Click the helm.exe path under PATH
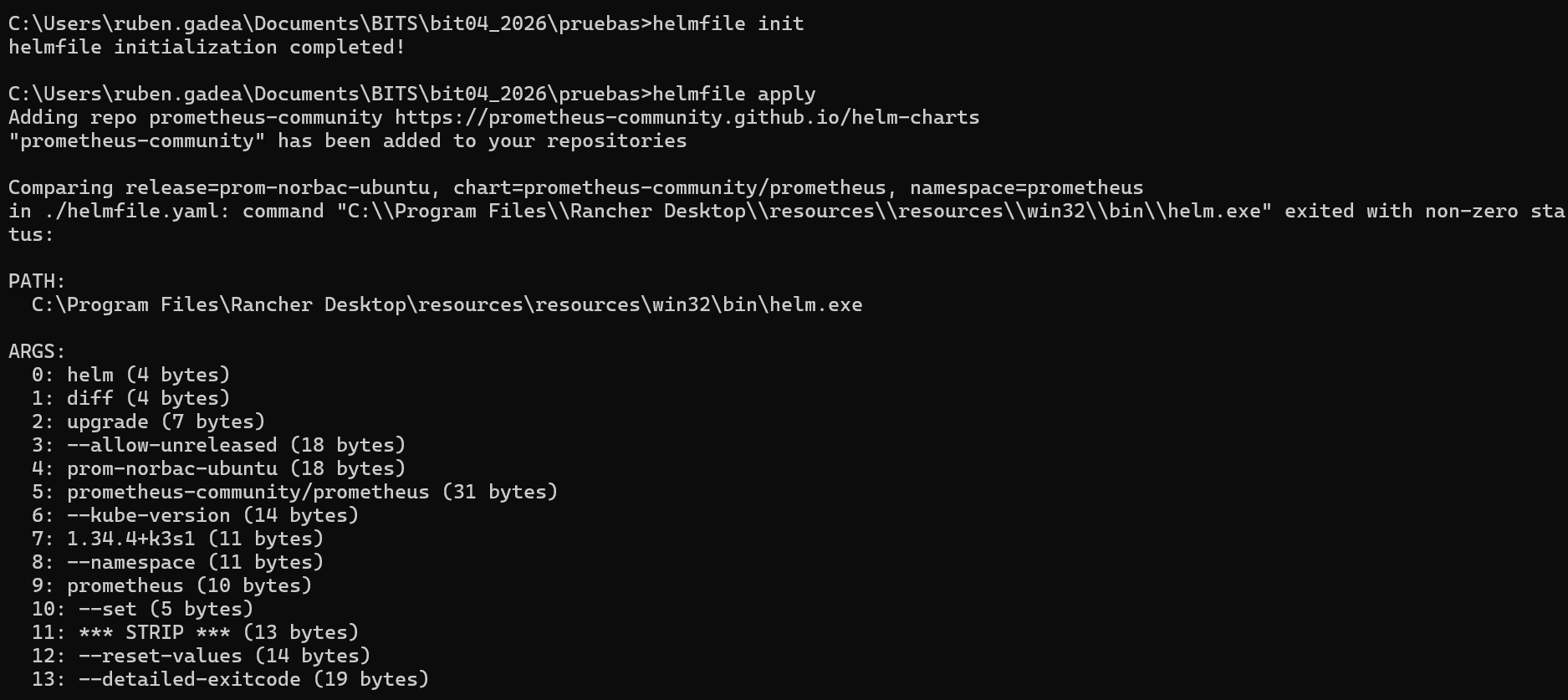Viewport: 1568px width, 700px height. tap(447, 304)
